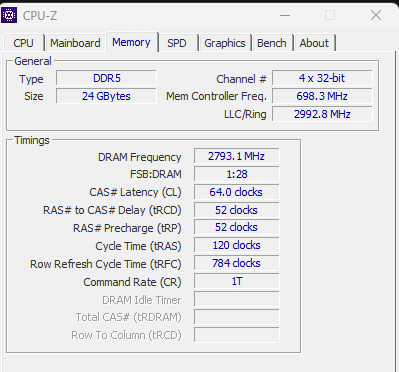Click the Timings group heading
Image resolution: width=399 pixels, height=372 pixels.
(x=32, y=140)
